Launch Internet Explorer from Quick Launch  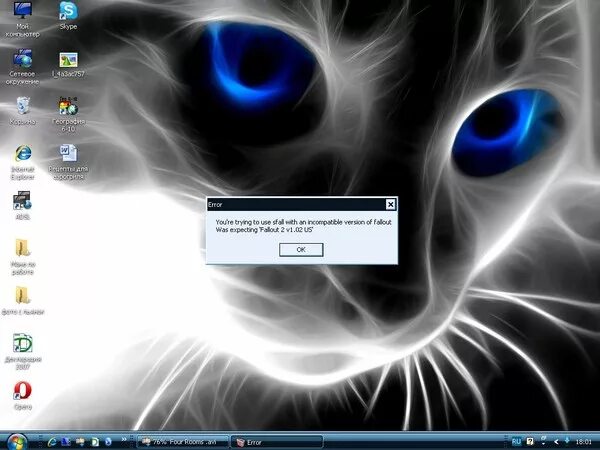point(52,442)
